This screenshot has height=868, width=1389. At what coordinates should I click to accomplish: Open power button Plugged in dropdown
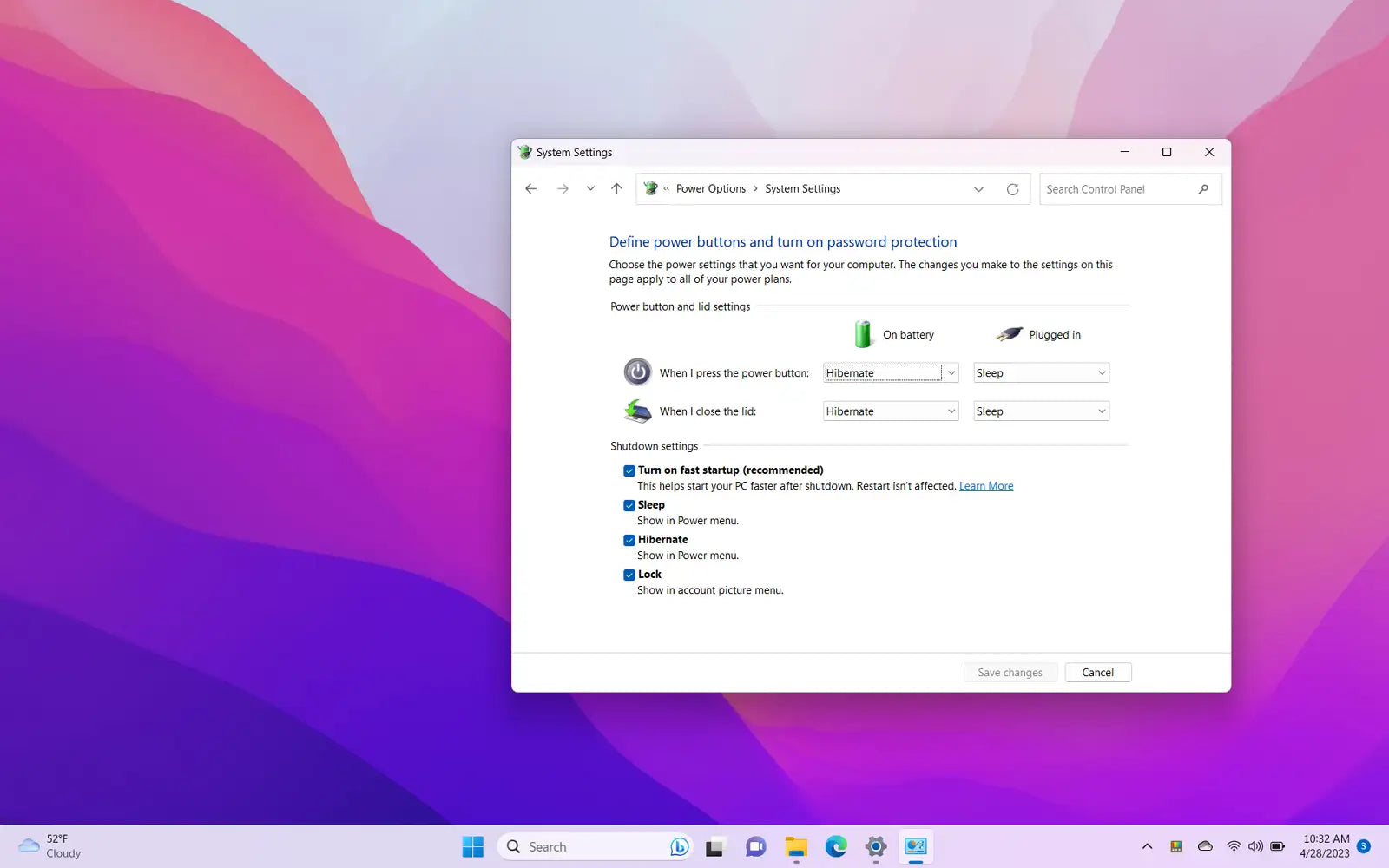[x=1041, y=373]
